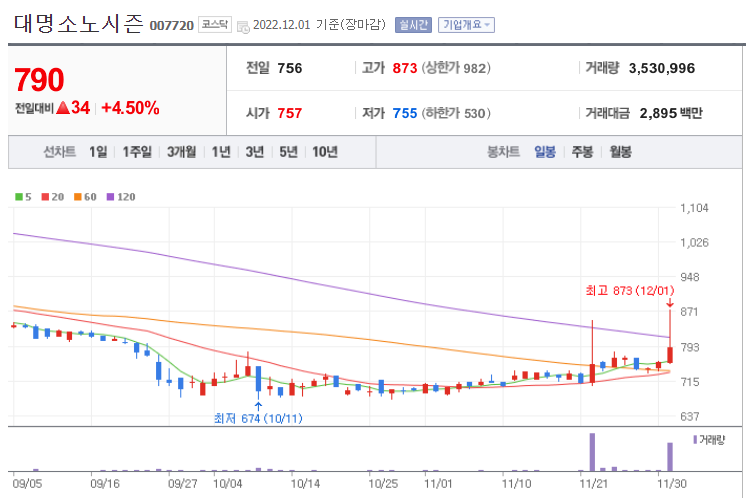Click the 2022.12.01 기준(장마감) date text
This screenshot has height=498, width=746.
(319, 25)
